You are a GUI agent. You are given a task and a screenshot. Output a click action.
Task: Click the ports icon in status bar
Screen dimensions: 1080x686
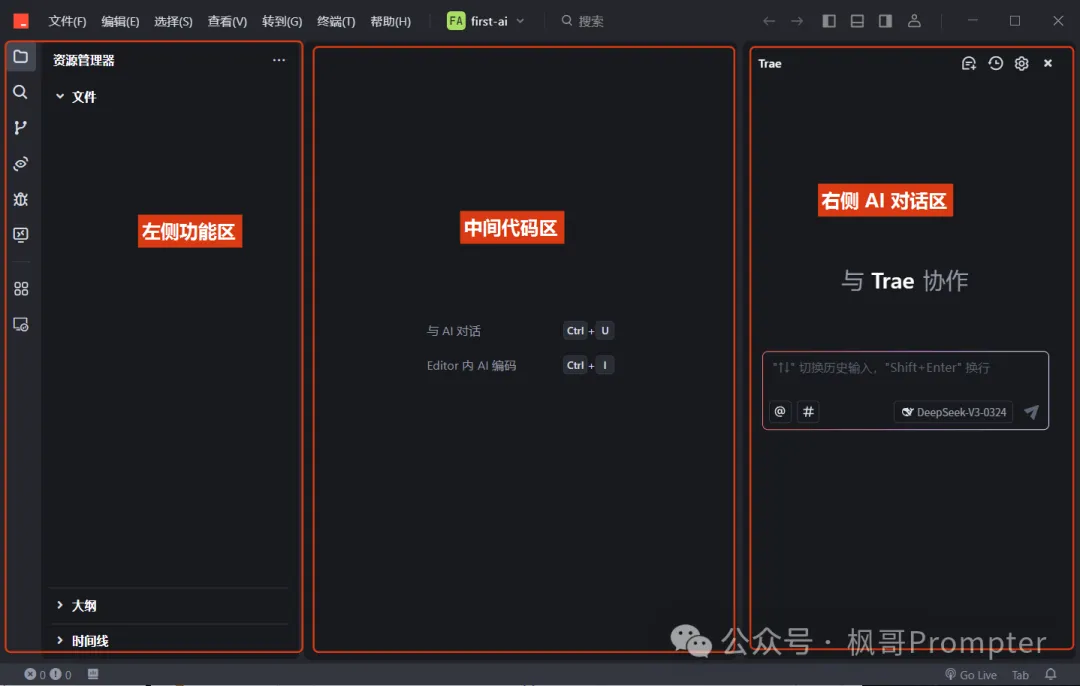pos(93,674)
